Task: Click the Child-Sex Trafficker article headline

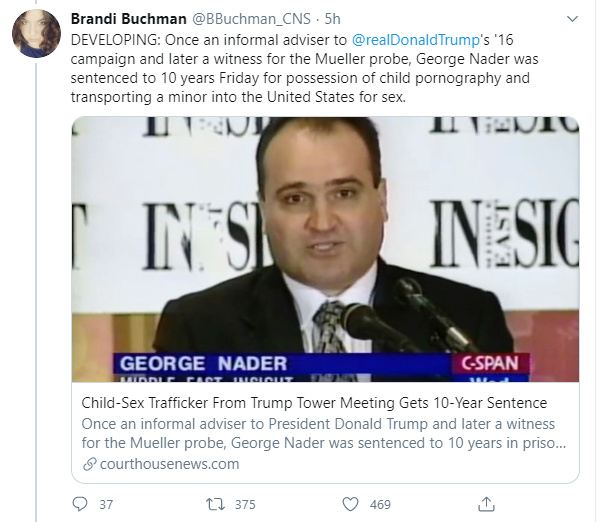Action: point(314,403)
